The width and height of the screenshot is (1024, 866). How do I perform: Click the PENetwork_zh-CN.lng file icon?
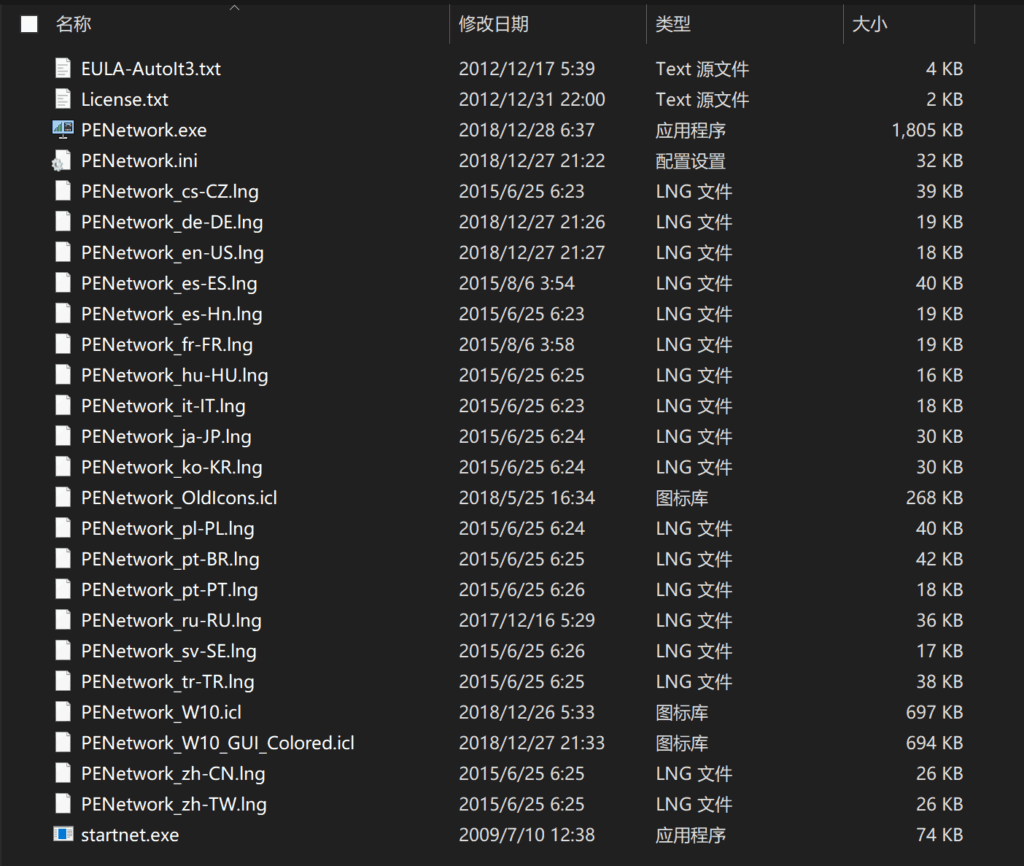click(63, 774)
